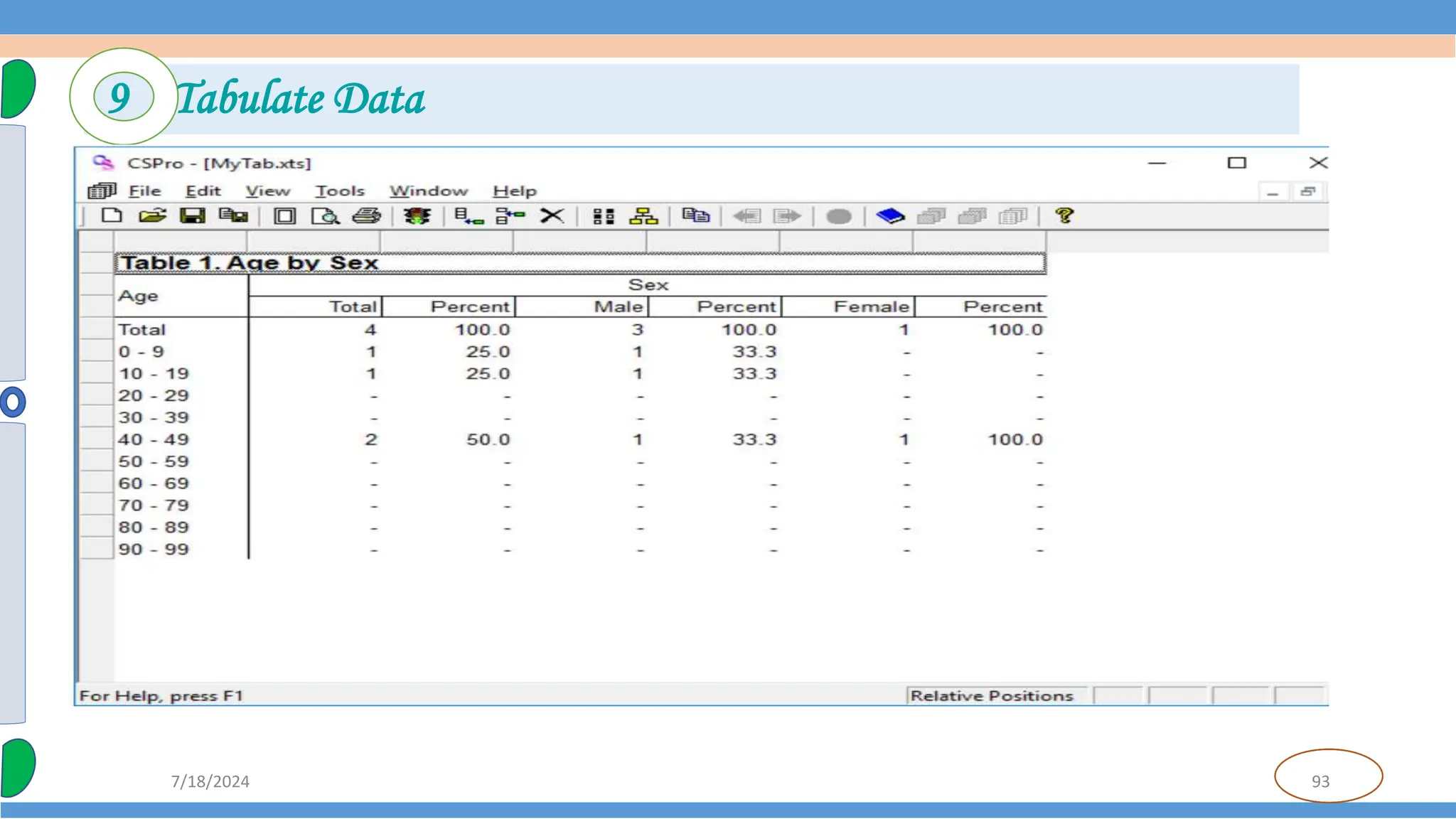Restore the inner MyTab.xts document window
The height and width of the screenshot is (819, 1456).
1308,192
